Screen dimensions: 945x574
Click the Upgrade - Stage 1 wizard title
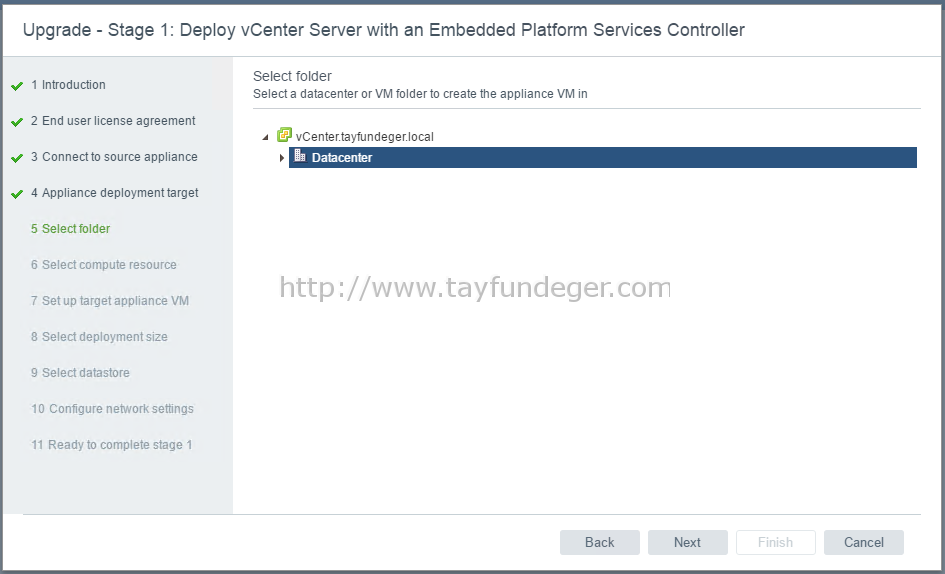384,30
